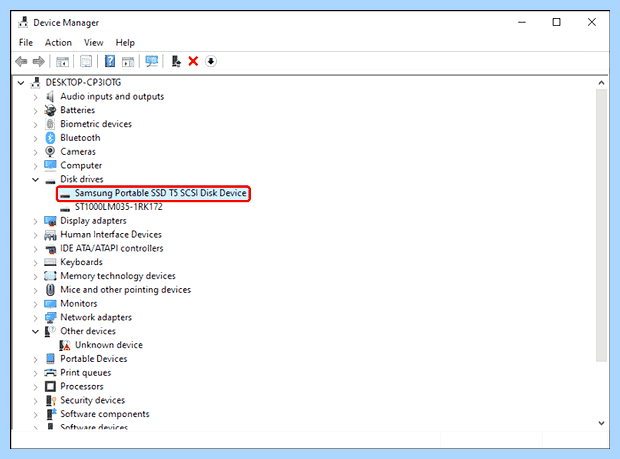Collapse the Other devices category

(x=36, y=331)
